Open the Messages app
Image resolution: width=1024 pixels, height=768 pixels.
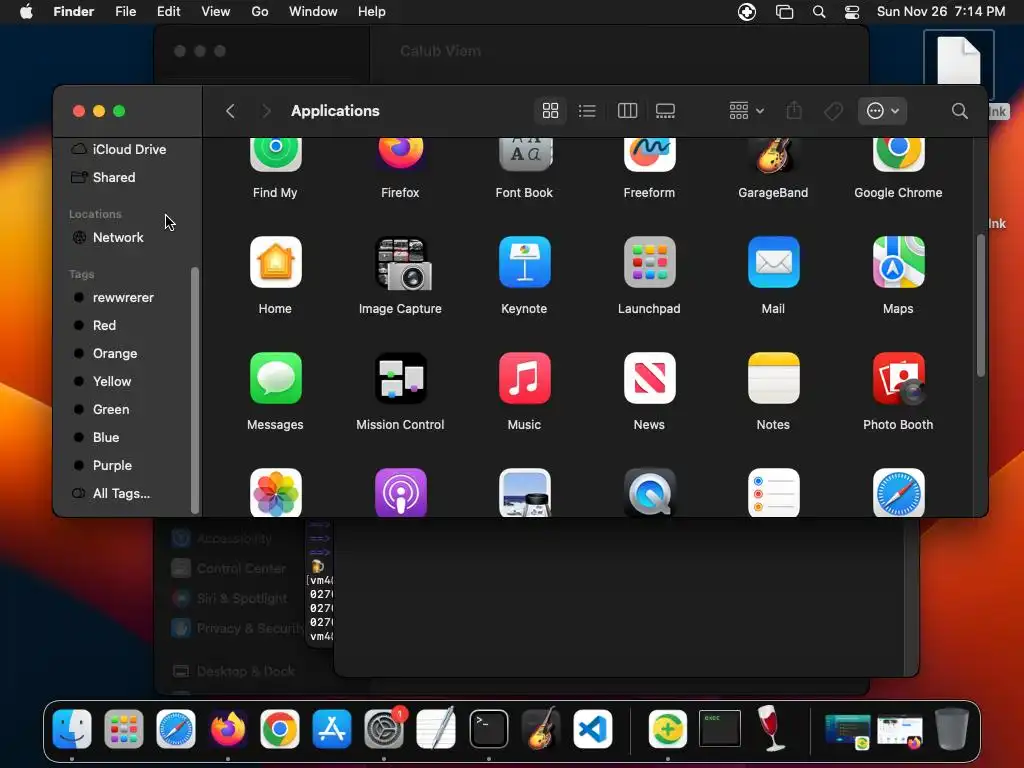(x=275, y=378)
